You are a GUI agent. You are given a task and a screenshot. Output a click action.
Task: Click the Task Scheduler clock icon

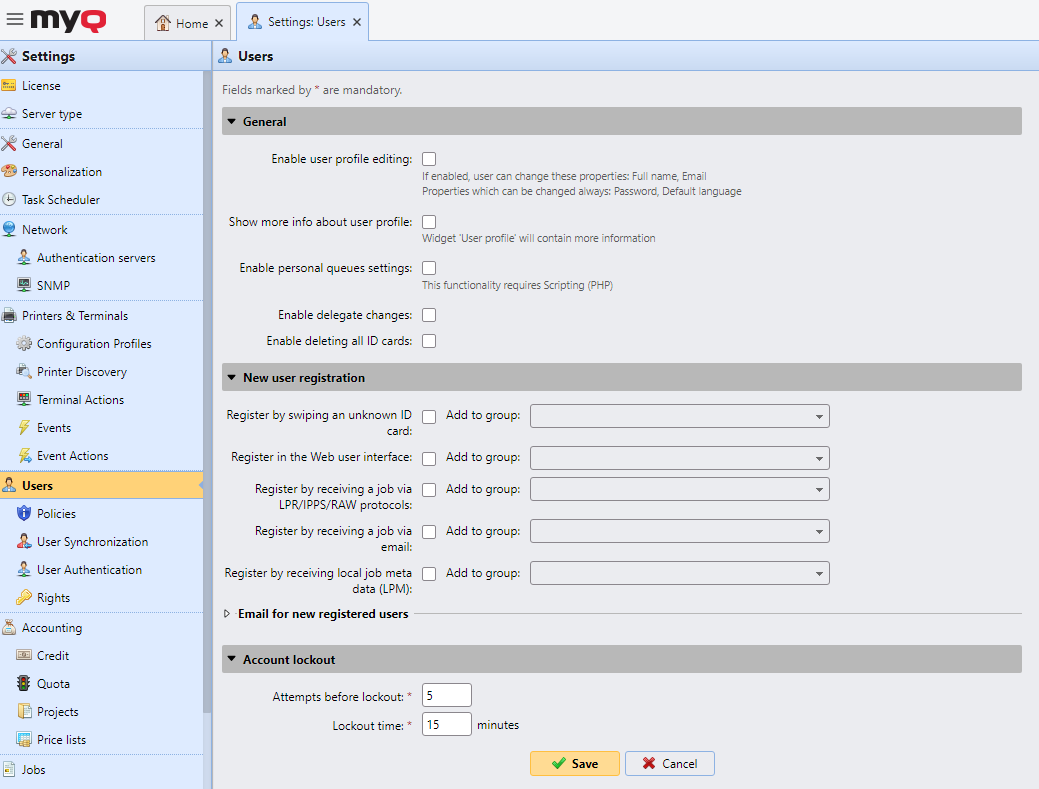coord(9,200)
